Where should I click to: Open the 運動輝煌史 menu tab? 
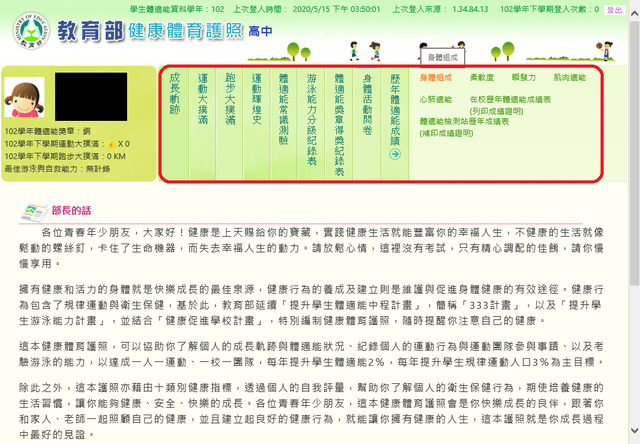[x=256, y=99]
